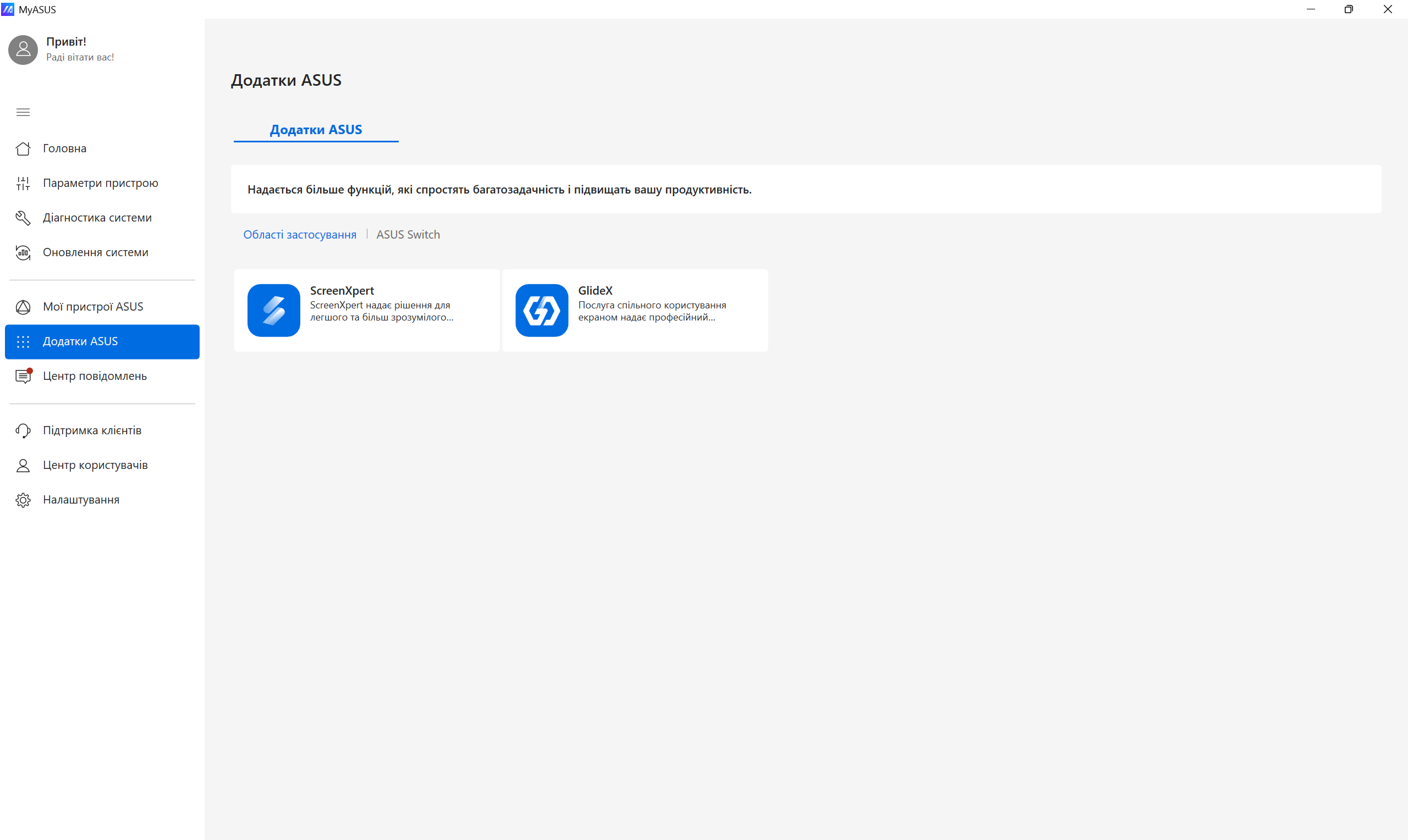Image resolution: width=1408 pixels, height=840 pixels.
Task: Click the hamburger menu icon
Action: (23, 112)
